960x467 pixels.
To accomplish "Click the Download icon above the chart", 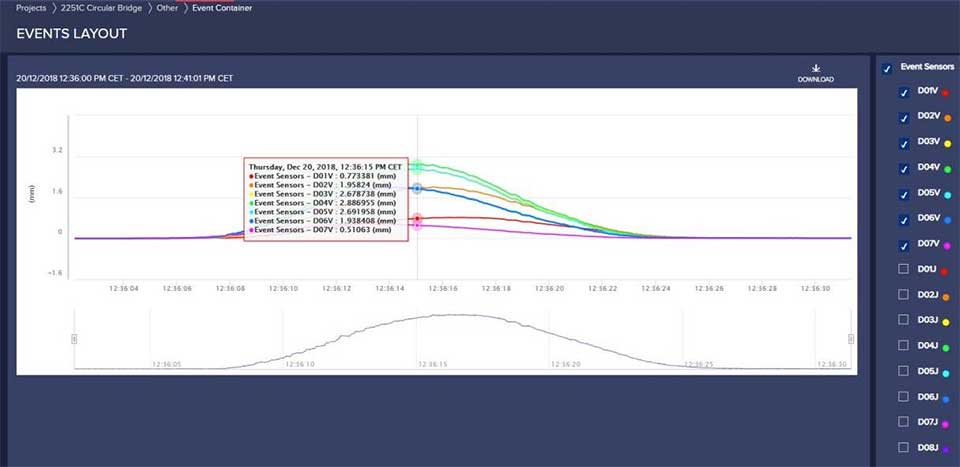I will point(815,69).
